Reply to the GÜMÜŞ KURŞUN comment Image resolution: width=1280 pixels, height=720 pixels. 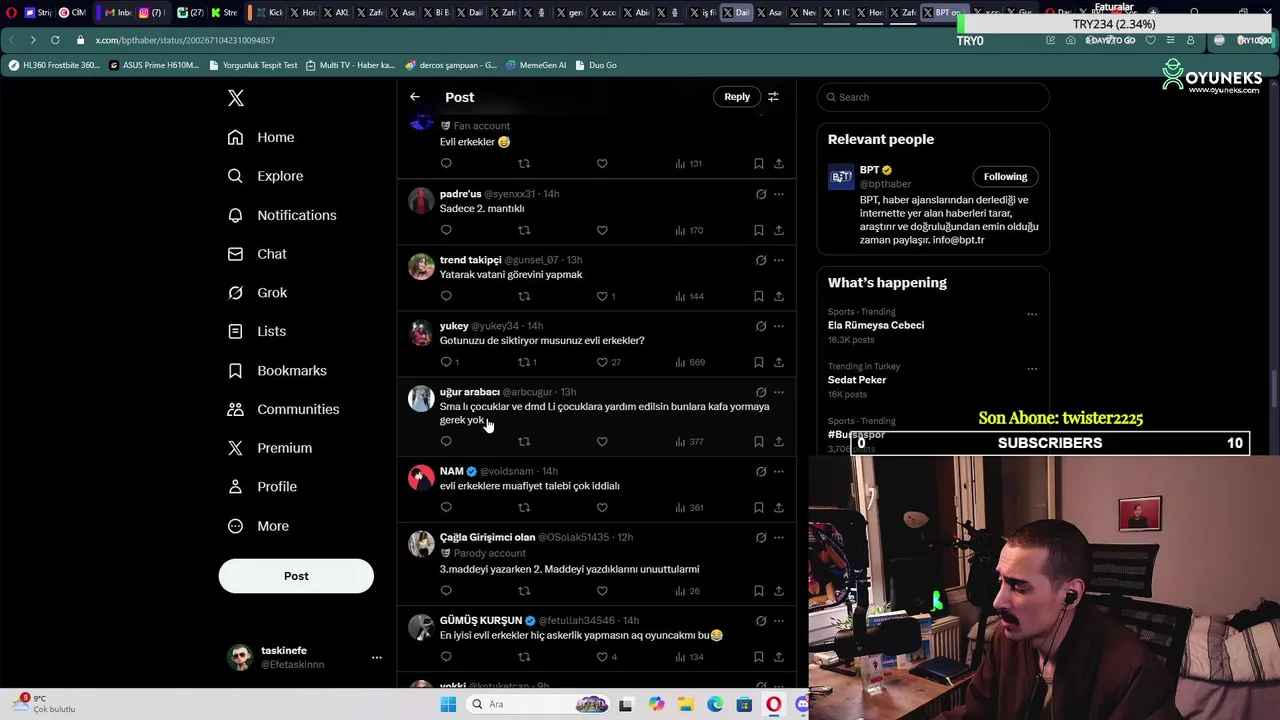[446, 657]
